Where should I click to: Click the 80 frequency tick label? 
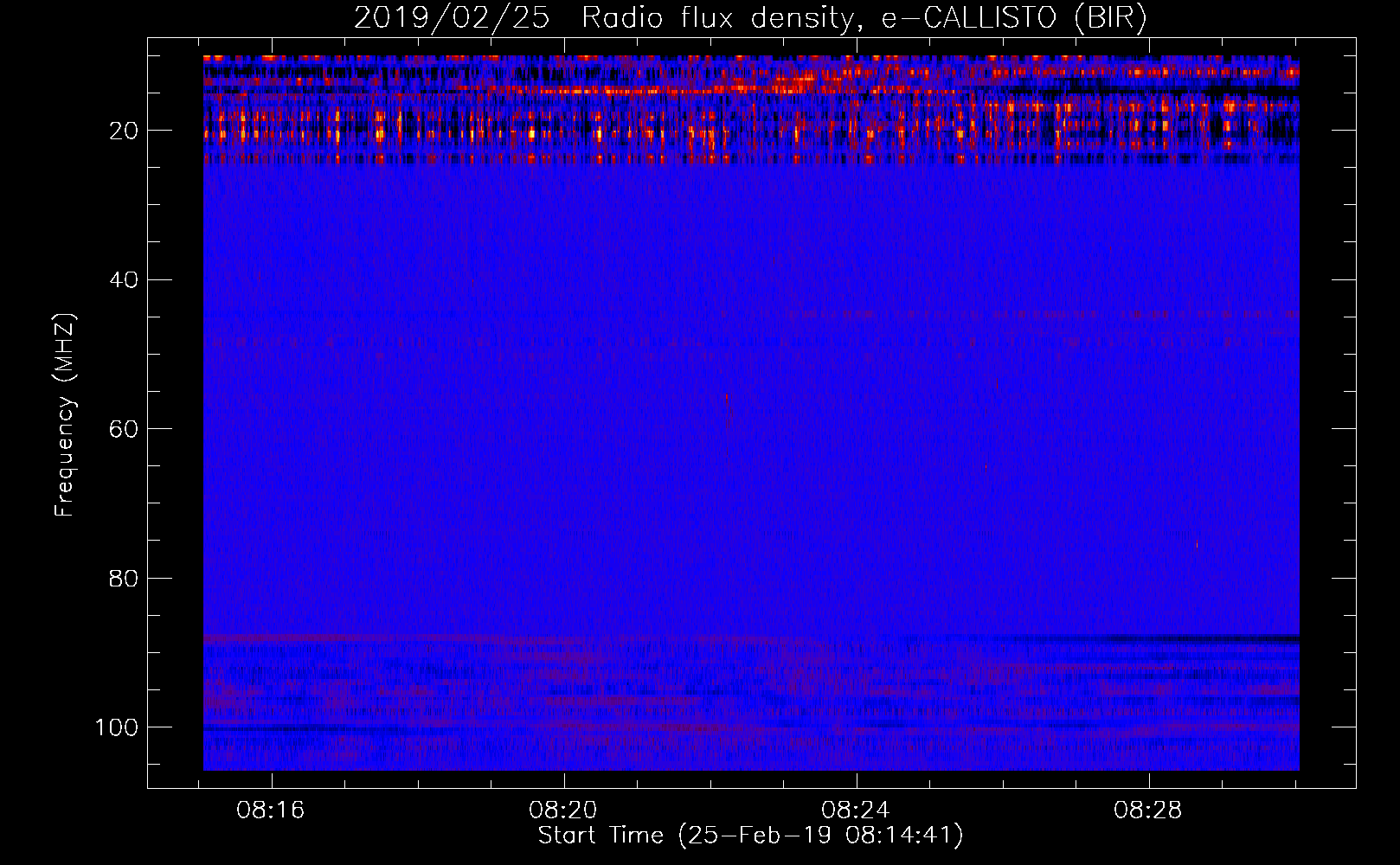pos(125,578)
